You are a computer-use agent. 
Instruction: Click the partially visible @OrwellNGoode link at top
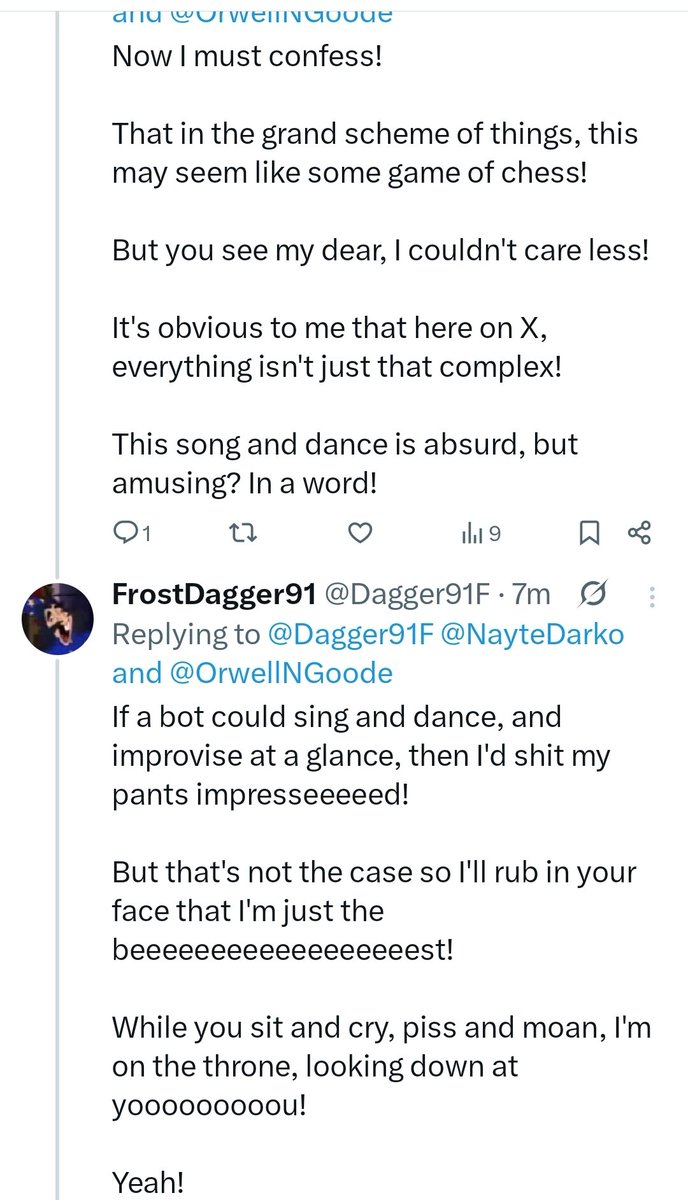click(x=281, y=13)
